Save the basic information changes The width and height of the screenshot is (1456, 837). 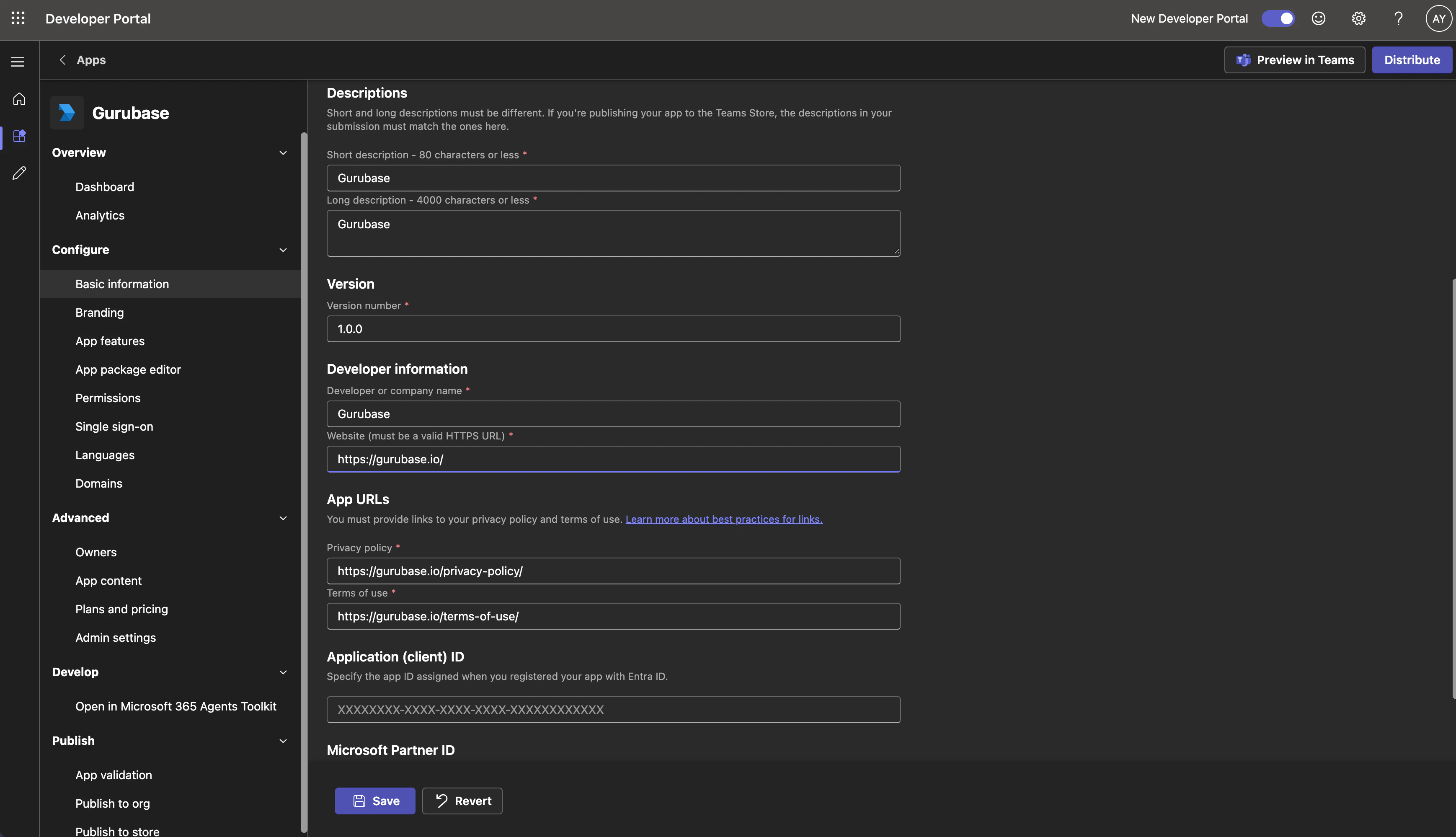[x=375, y=801]
